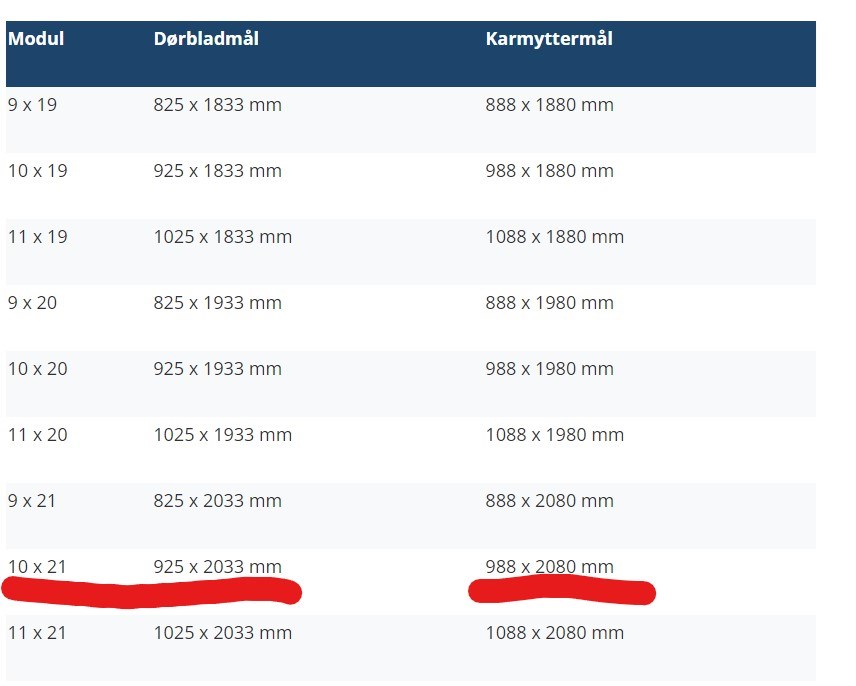Select the 9 x 20 module cell
Image resolution: width=856 pixels, height=686 pixels.
(x=33, y=303)
